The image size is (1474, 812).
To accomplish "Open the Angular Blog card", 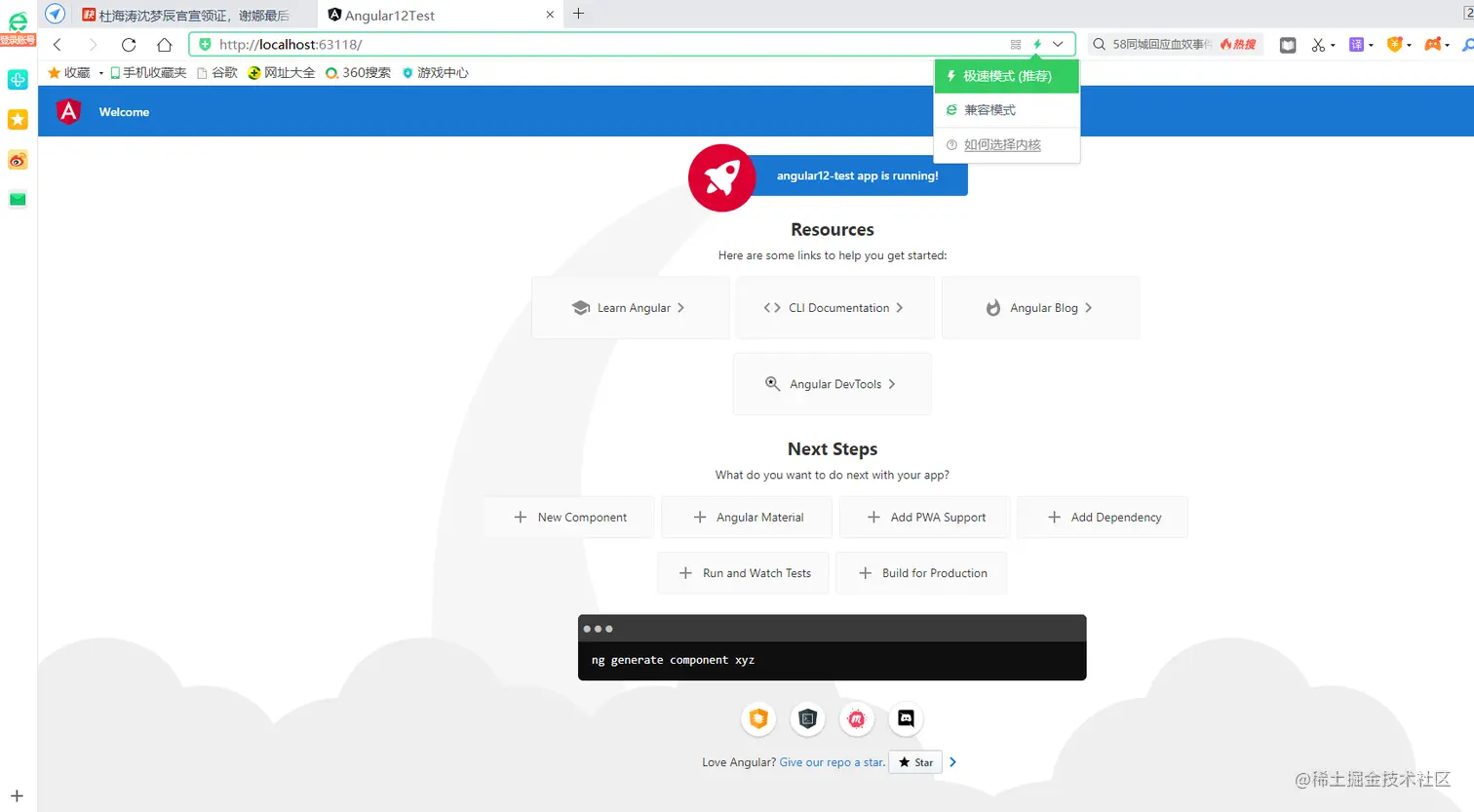I will (1040, 308).
